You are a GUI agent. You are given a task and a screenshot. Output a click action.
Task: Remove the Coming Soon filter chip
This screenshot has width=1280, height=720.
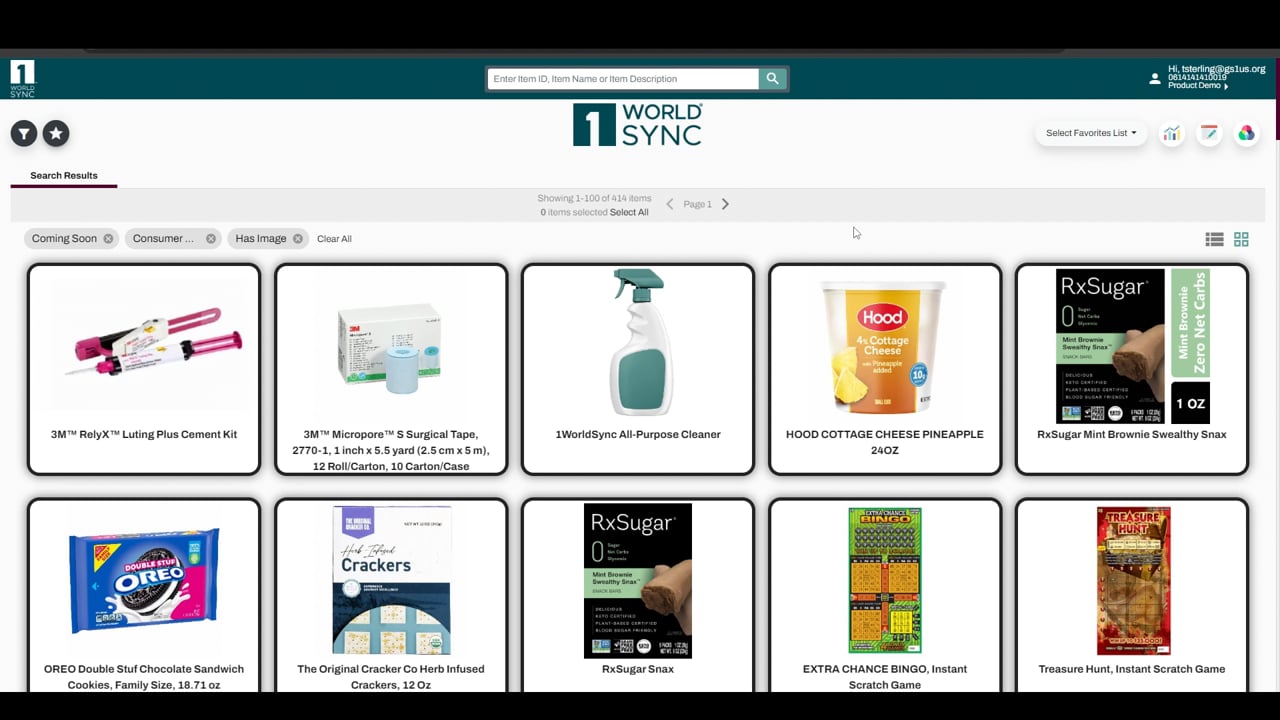click(x=108, y=239)
